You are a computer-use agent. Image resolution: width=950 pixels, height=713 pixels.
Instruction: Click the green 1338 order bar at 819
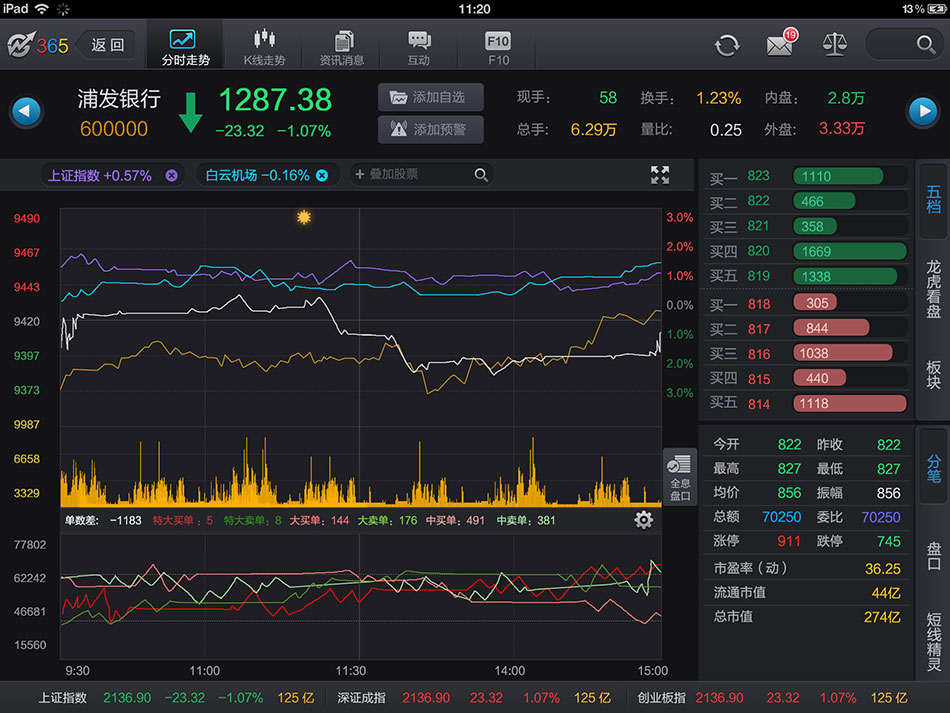click(845, 277)
